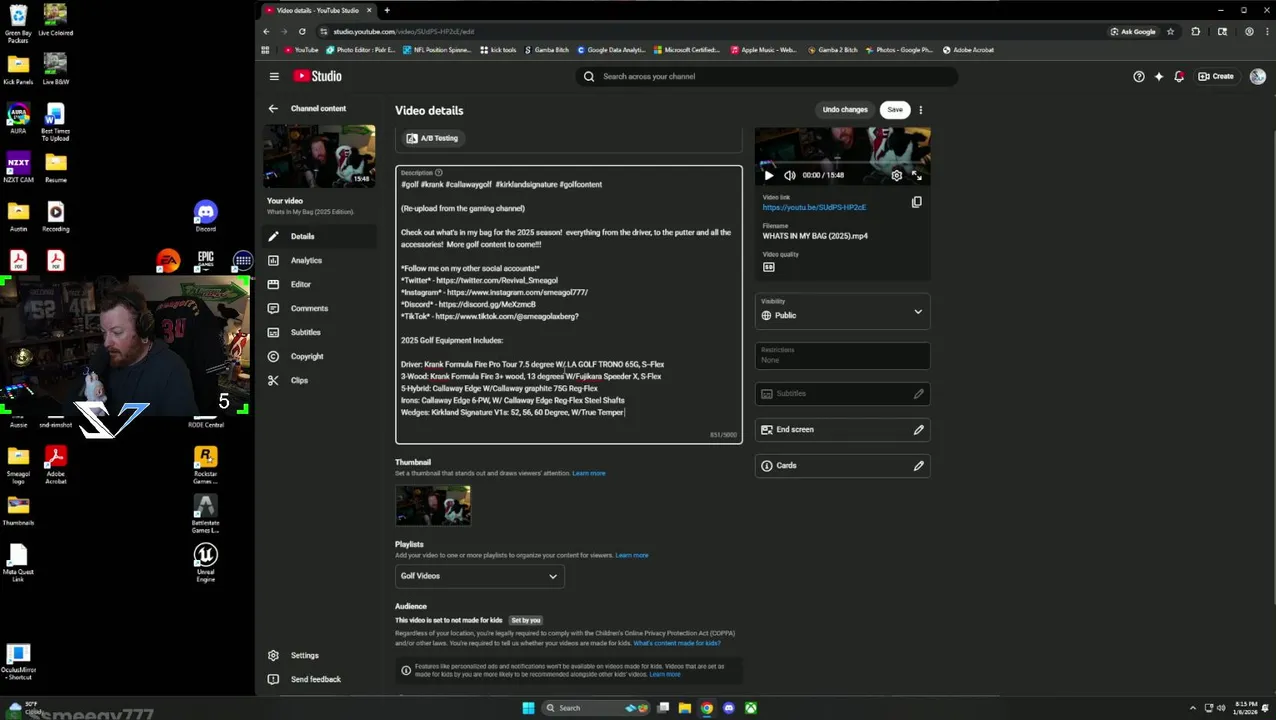Open the notifications bell
Screen dimensions: 1276x720
tap(1179, 76)
